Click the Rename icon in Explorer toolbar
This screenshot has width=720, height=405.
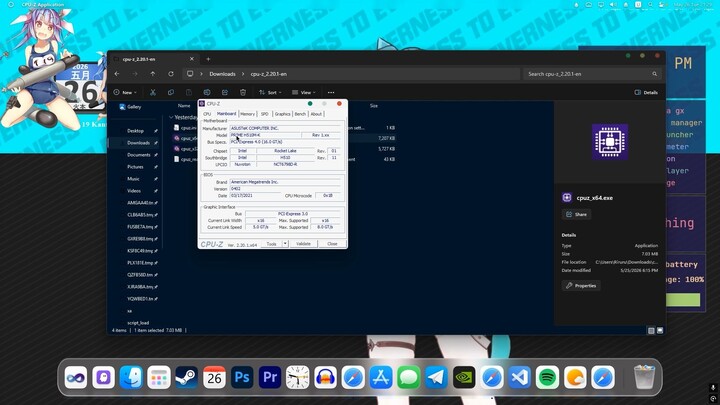click(207, 92)
